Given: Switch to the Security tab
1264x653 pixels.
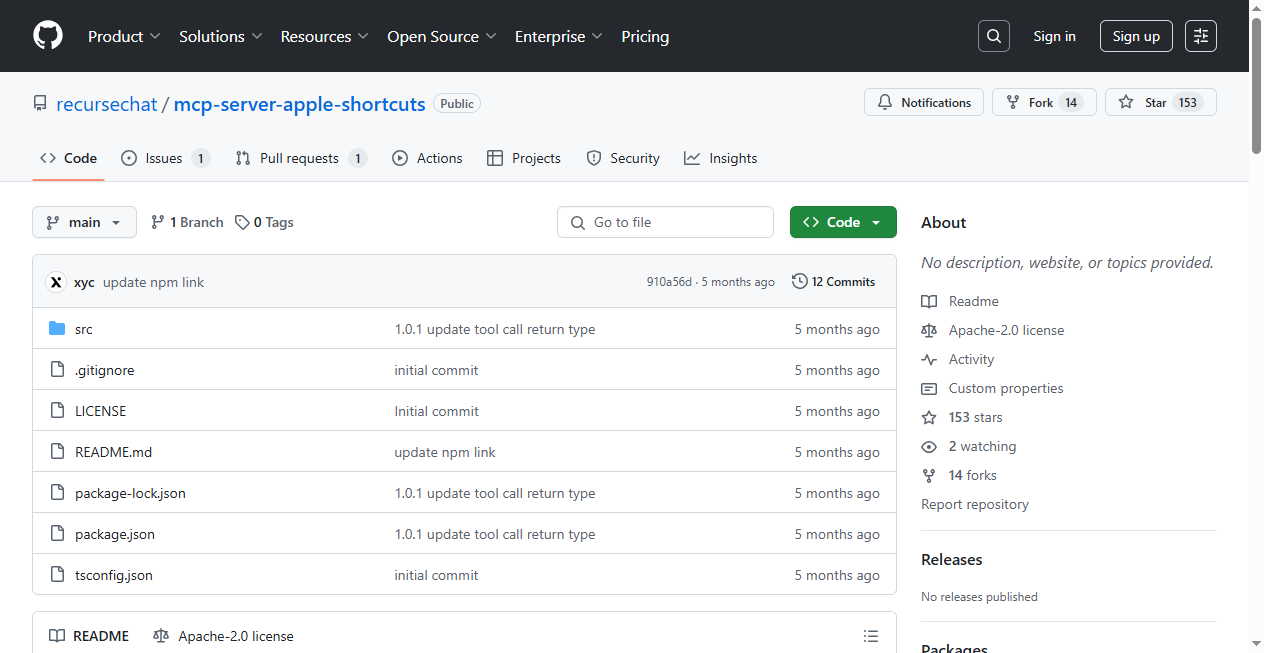Looking at the screenshot, I should coord(623,158).
